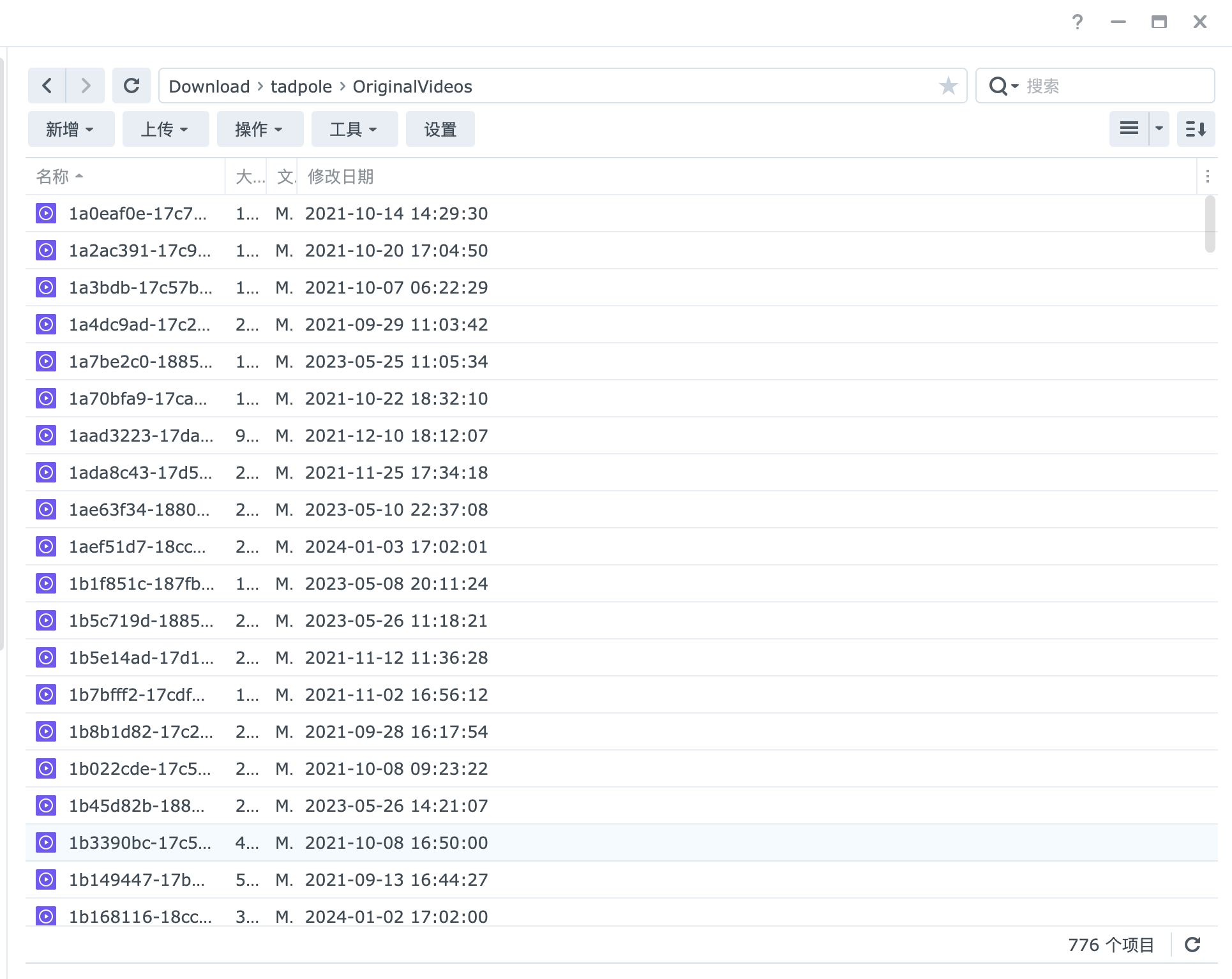Click the back navigation arrow
This screenshot has width=1232, height=979.
(x=47, y=86)
